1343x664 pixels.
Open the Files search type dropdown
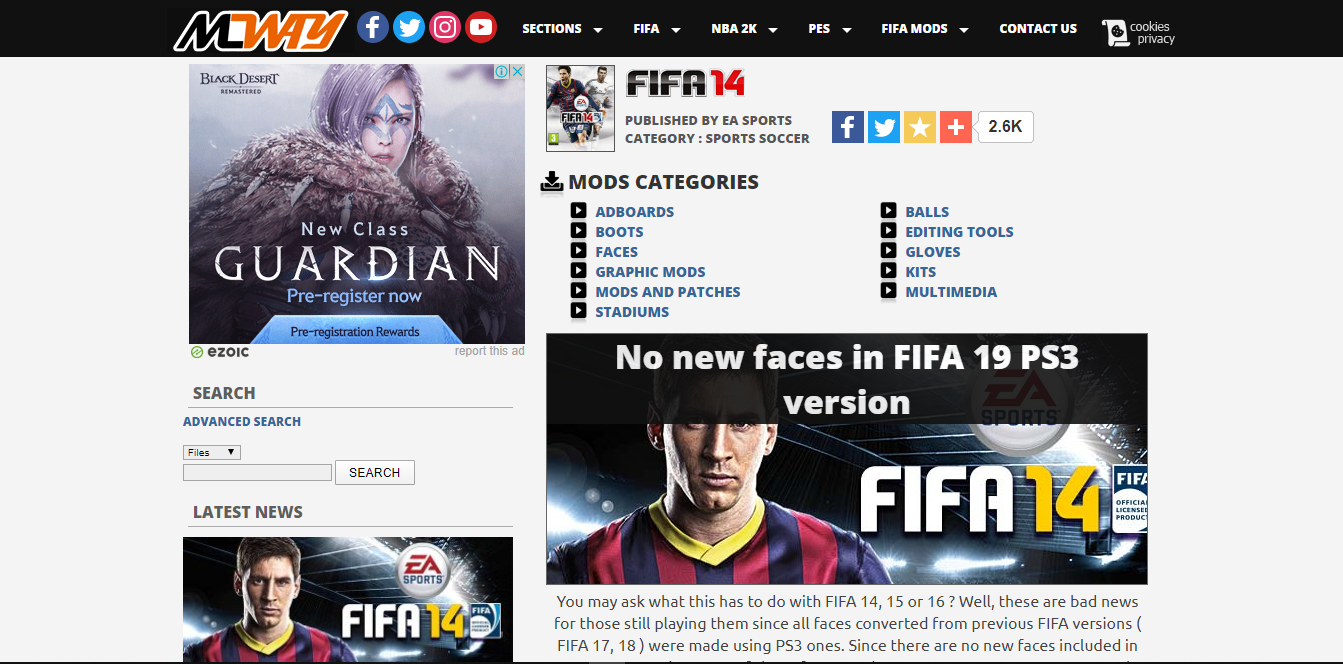tap(212, 452)
